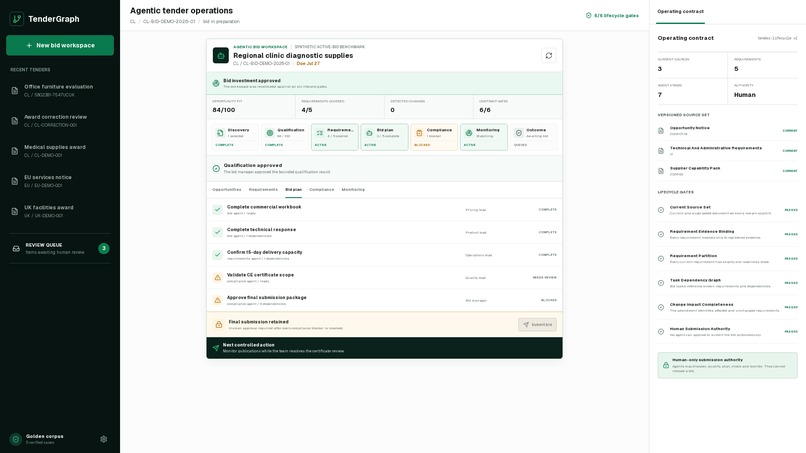This screenshot has width=806, height=453.
Task: Click the Qualification approved check icon
Action: [216, 168]
